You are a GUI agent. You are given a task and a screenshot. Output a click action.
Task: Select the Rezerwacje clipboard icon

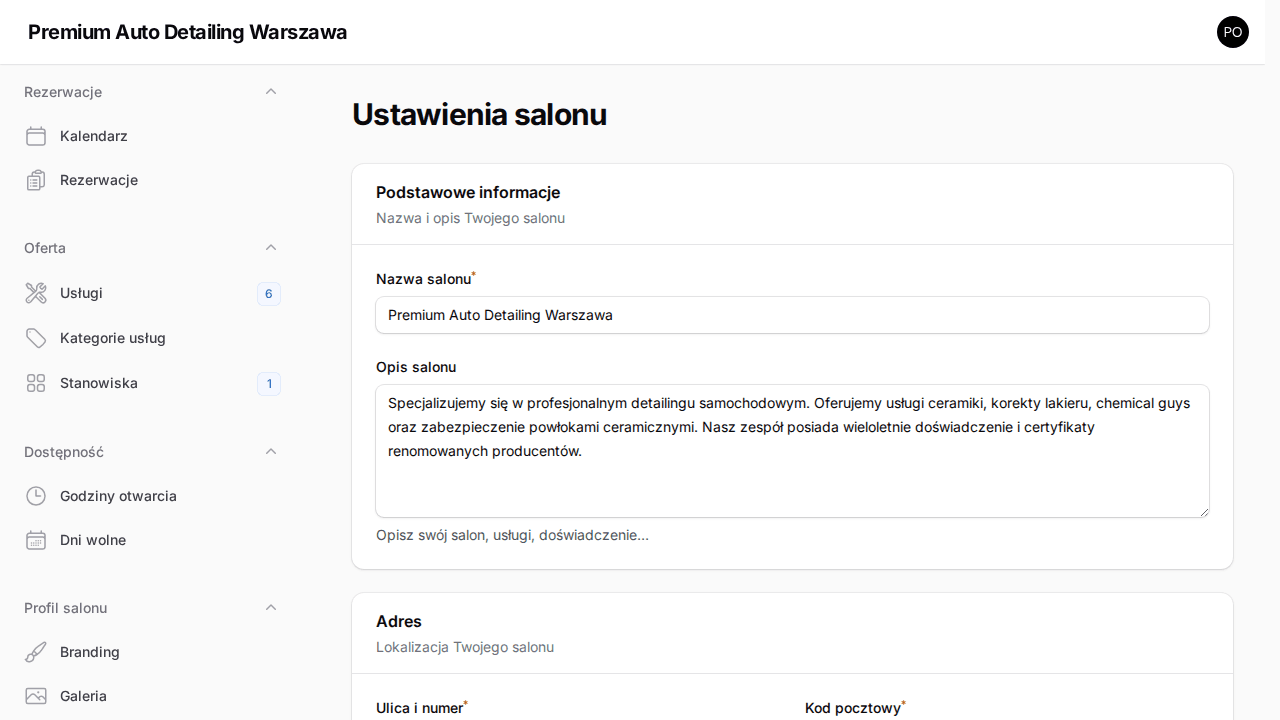click(x=36, y=180)
